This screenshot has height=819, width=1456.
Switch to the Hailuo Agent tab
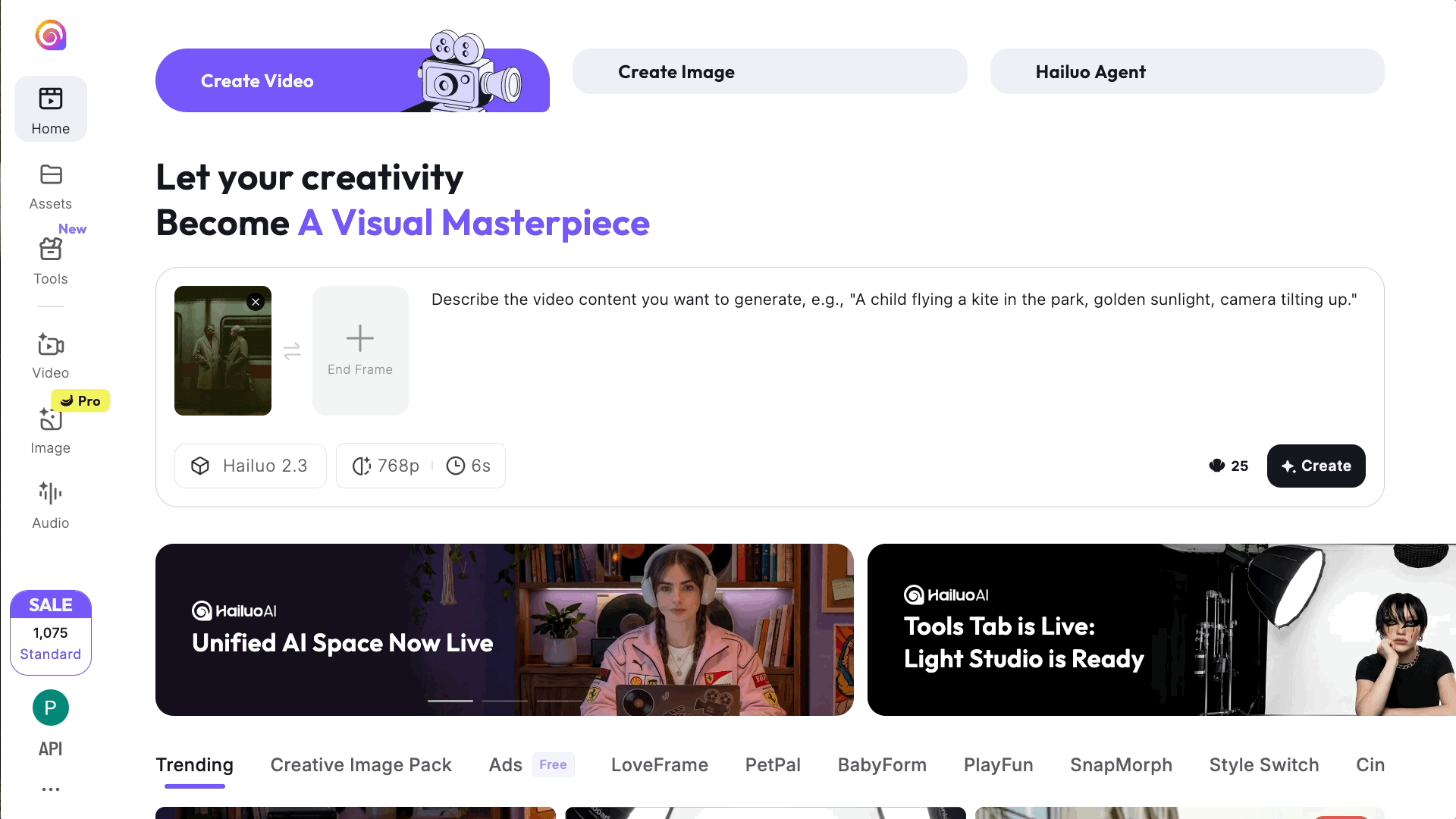point(1187,71)
